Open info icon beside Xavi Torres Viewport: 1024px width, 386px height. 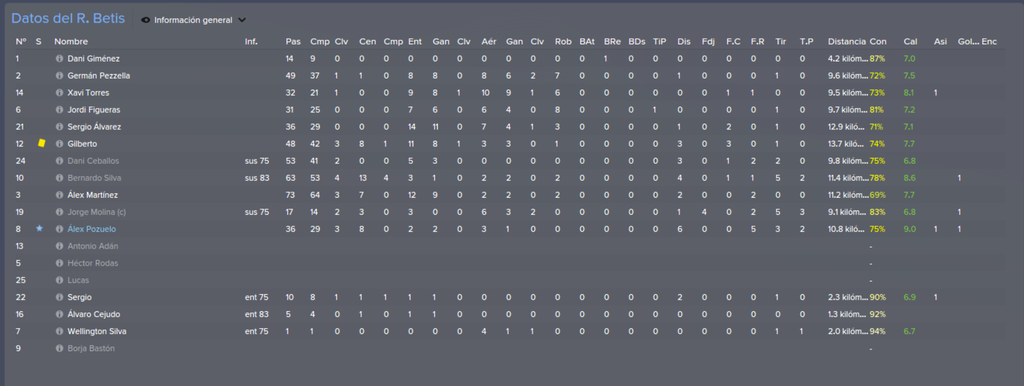[59, 93]
